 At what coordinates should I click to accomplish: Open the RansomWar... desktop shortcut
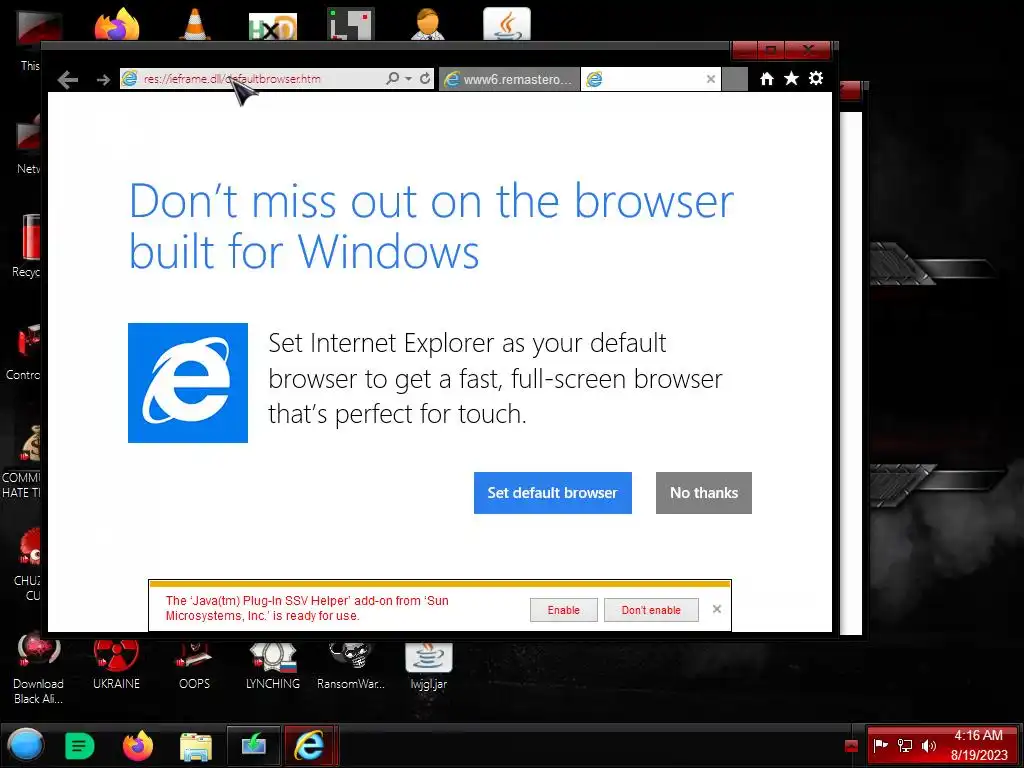pos(351,666)
